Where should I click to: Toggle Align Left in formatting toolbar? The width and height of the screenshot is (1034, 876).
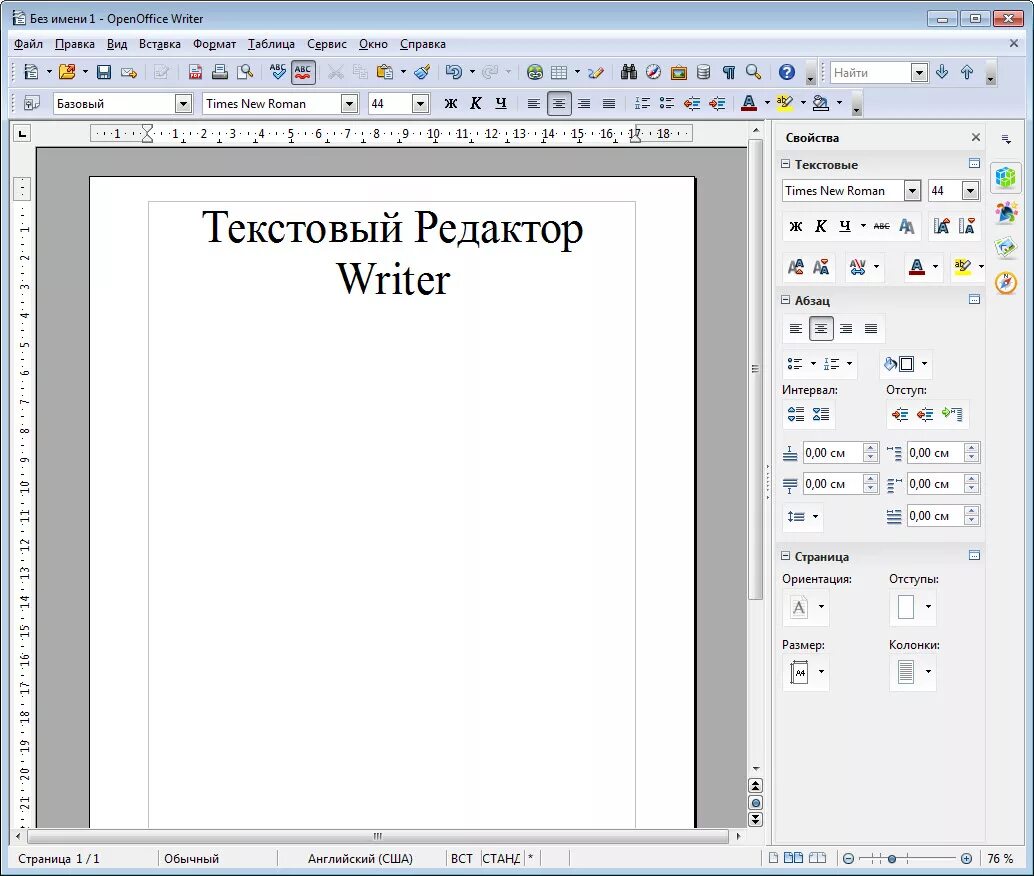tap(533, 104)
